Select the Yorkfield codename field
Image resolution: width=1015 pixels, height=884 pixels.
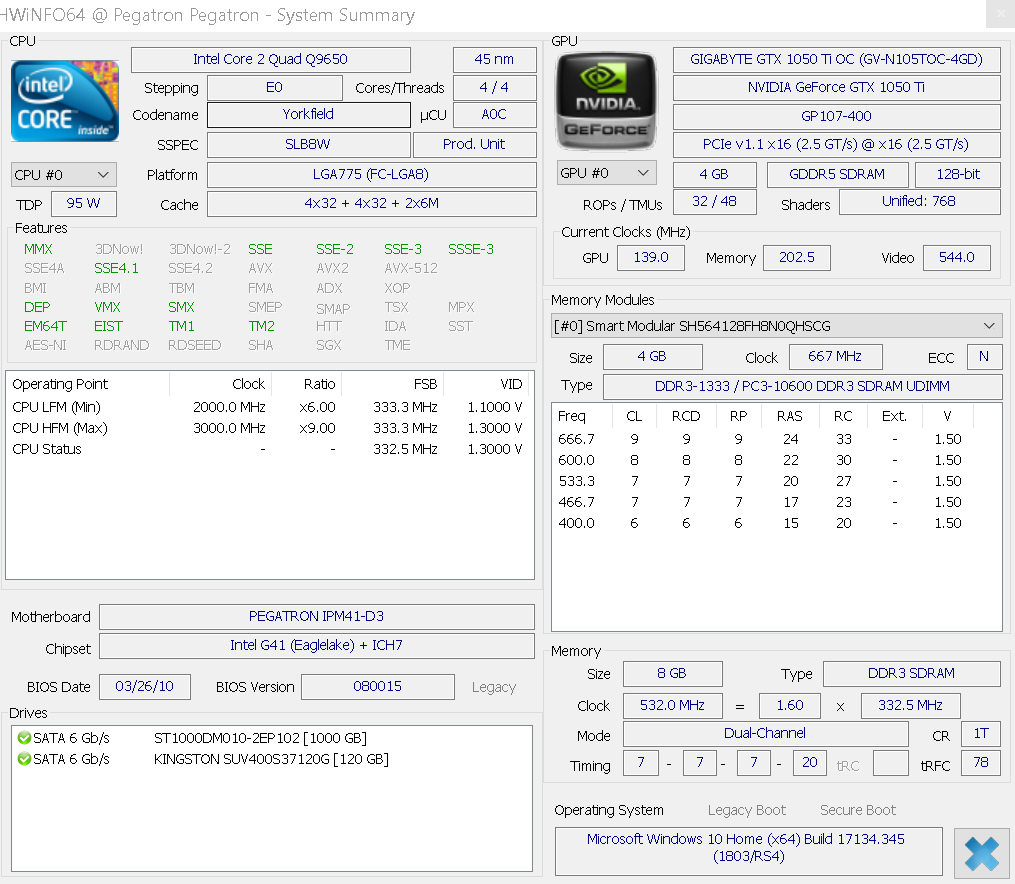pos(309,115)
